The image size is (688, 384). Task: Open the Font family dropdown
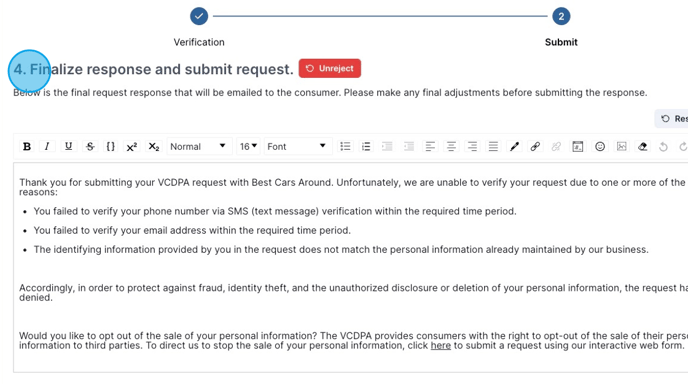(x=297, y=146)
